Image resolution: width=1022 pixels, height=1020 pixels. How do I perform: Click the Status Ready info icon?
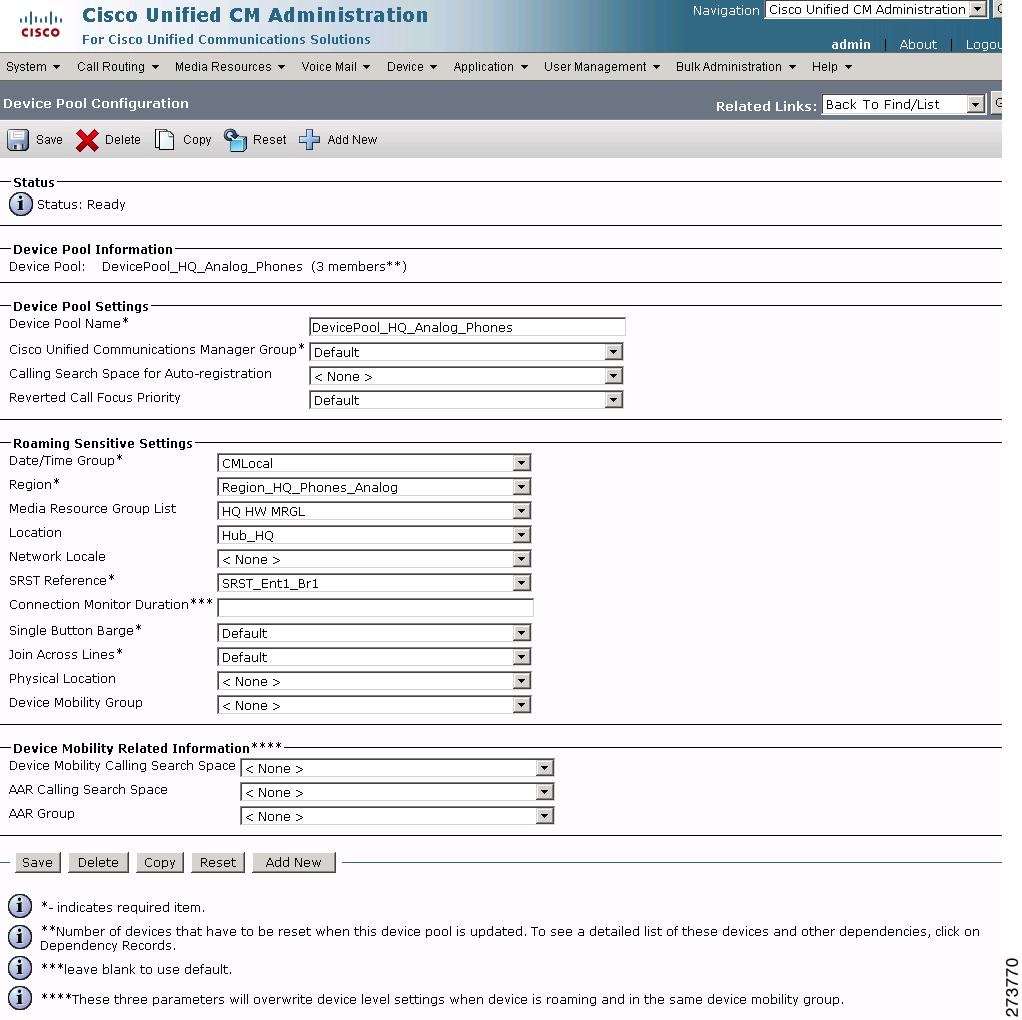click(20, 204)
